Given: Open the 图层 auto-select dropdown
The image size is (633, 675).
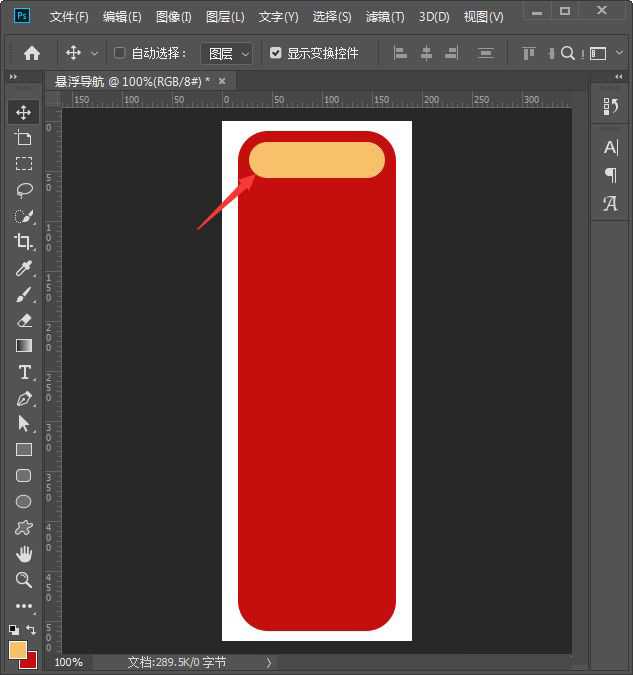Looking at the screenshot, I should click(227, 53).
